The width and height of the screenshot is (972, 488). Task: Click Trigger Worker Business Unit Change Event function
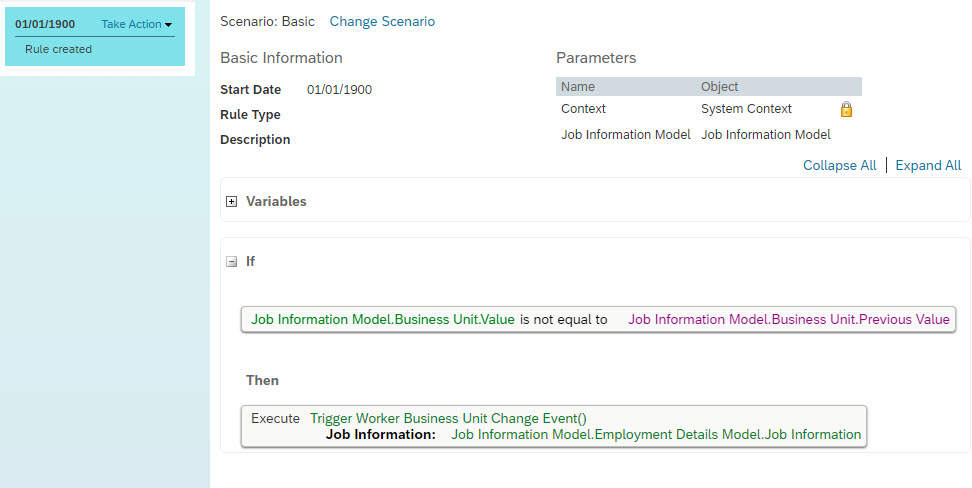pos(448,419)
